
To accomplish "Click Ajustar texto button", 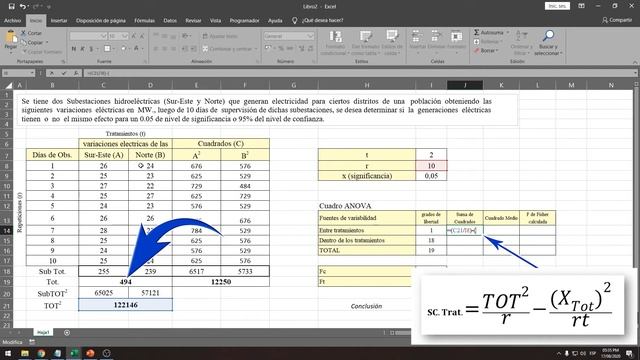I will (220, 36).
